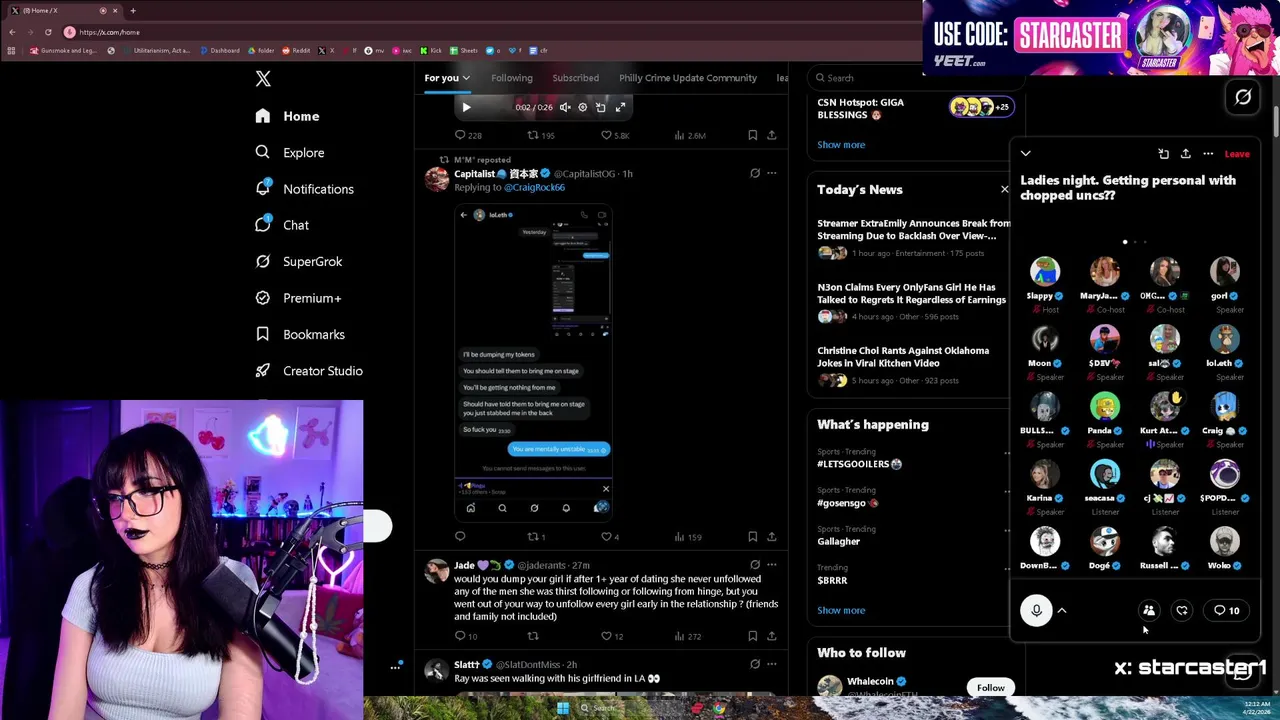Open the #LETSGOOILERS trending topic
Viewport: 1280px width, 720px height.
click(859, 464)
